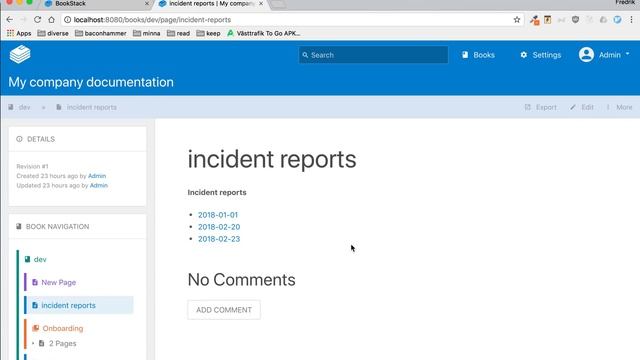Open the diverse bookmarks folder
The height and width of the screenshot is (360, 640).
(x=53, y=33)
